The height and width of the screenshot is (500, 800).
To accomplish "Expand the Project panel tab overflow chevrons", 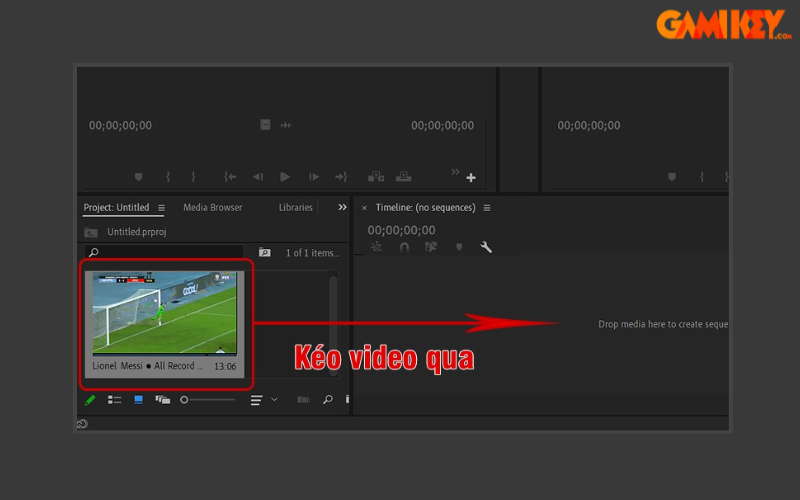I will [x=342, y=207].
